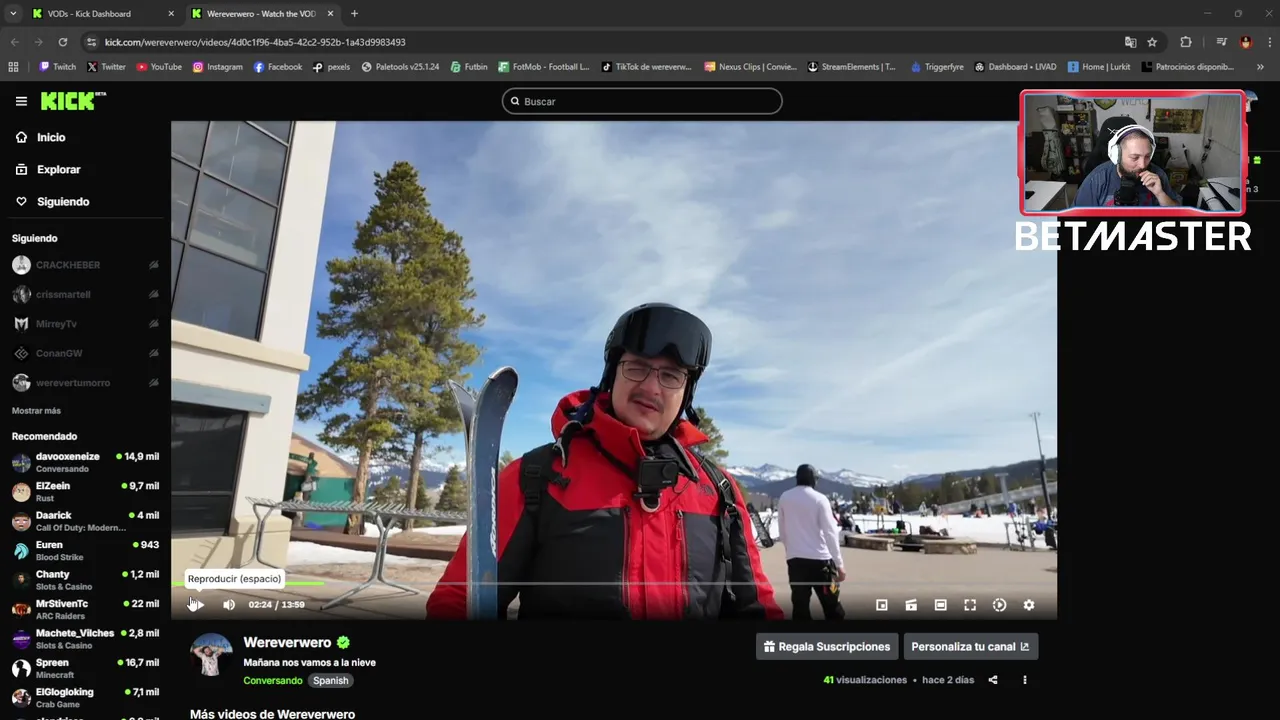Open followed channel MirreyTv
The image size is (1280, 720).
[x=56, y=324]
